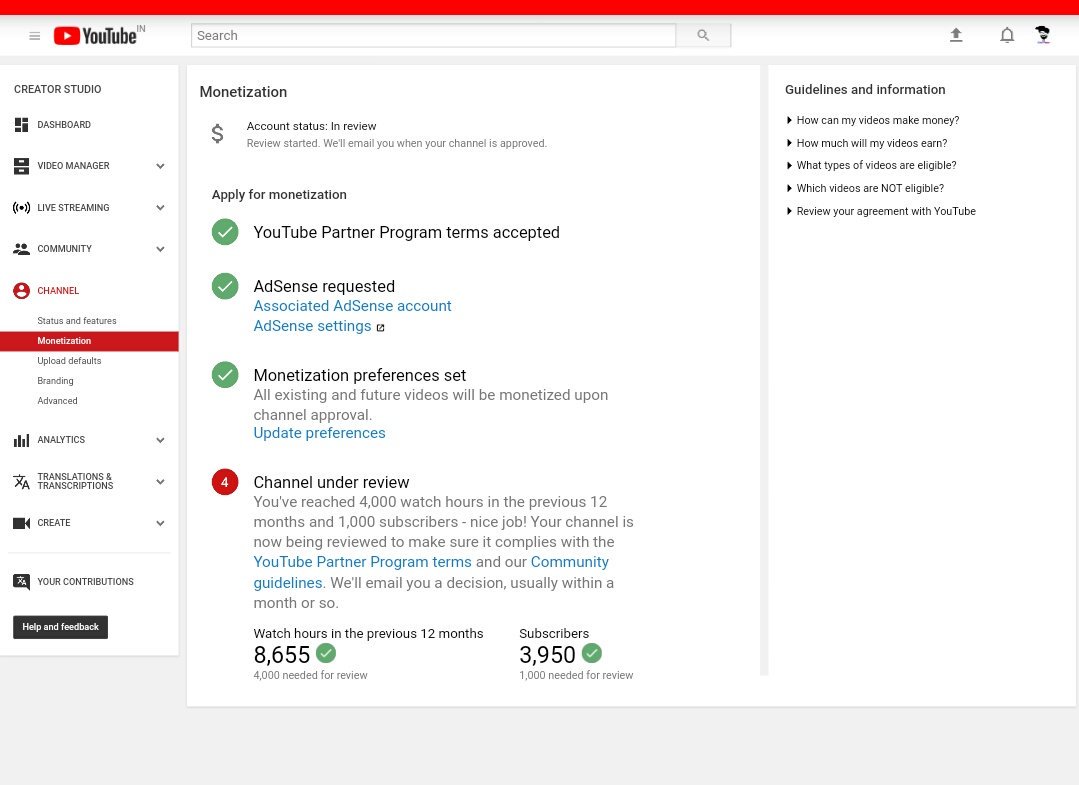Click '4,000 needed for review' text

[310, 676]
